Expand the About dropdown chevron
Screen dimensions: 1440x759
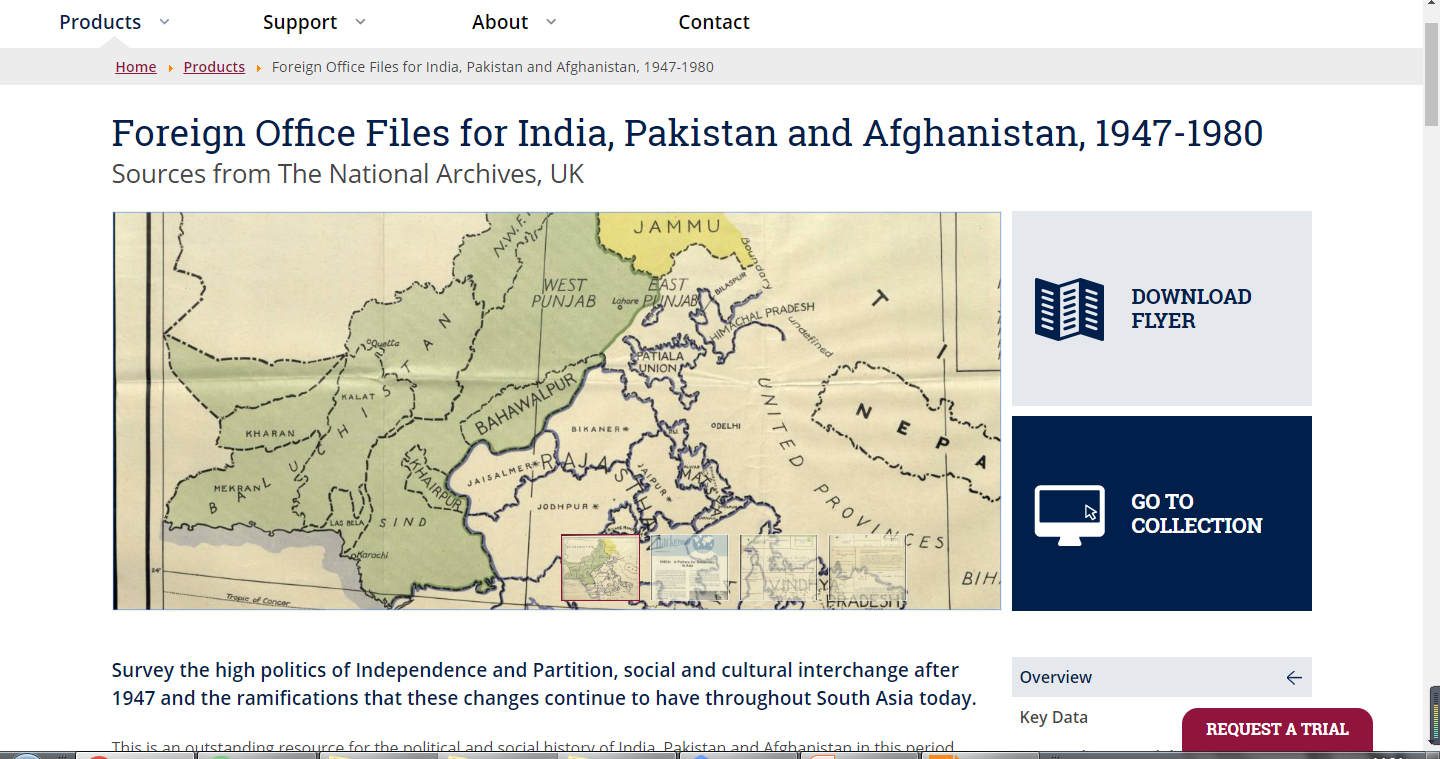coord(551,21)
